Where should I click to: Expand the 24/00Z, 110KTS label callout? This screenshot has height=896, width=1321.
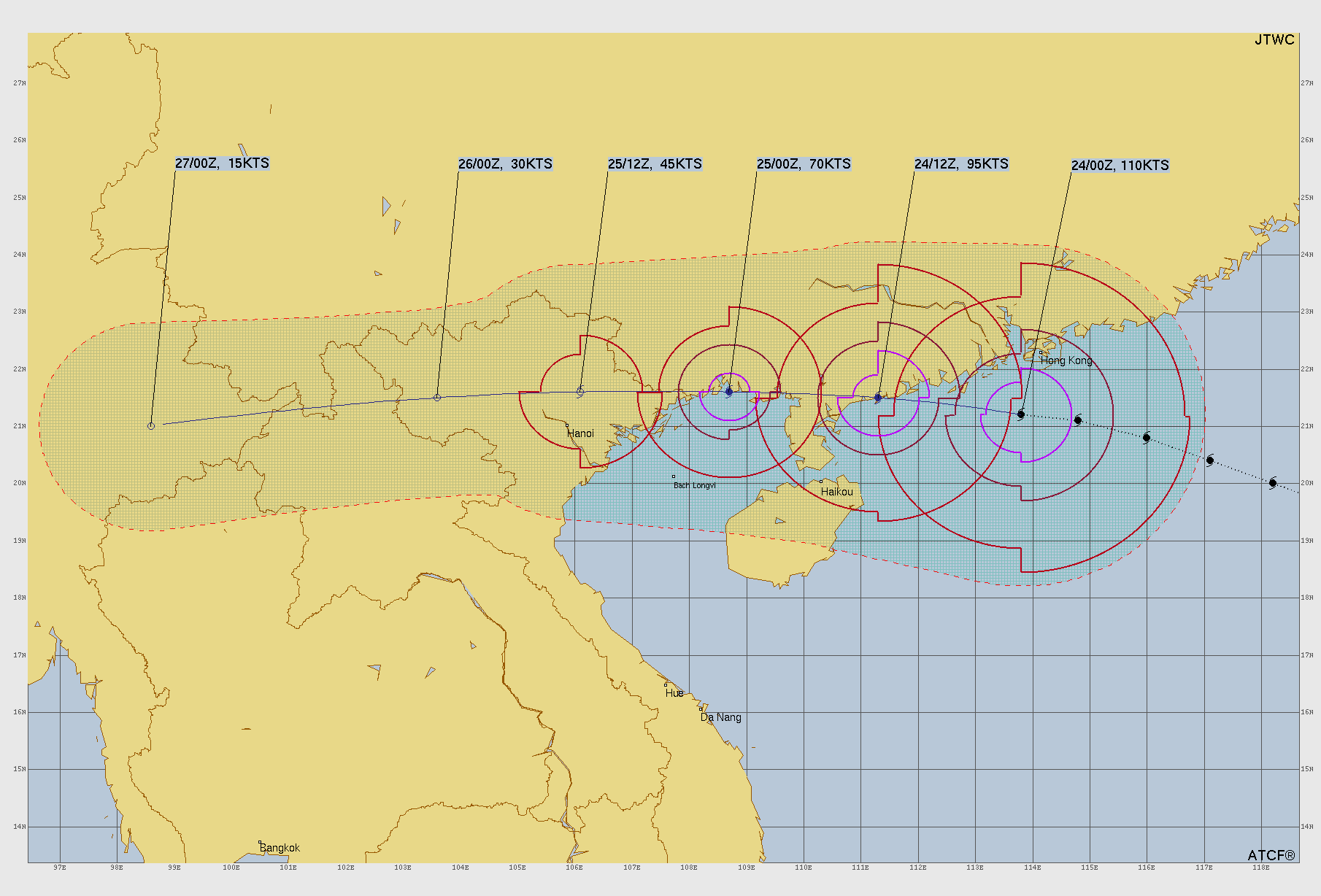pyautogui.click(x=1120, y=165)
